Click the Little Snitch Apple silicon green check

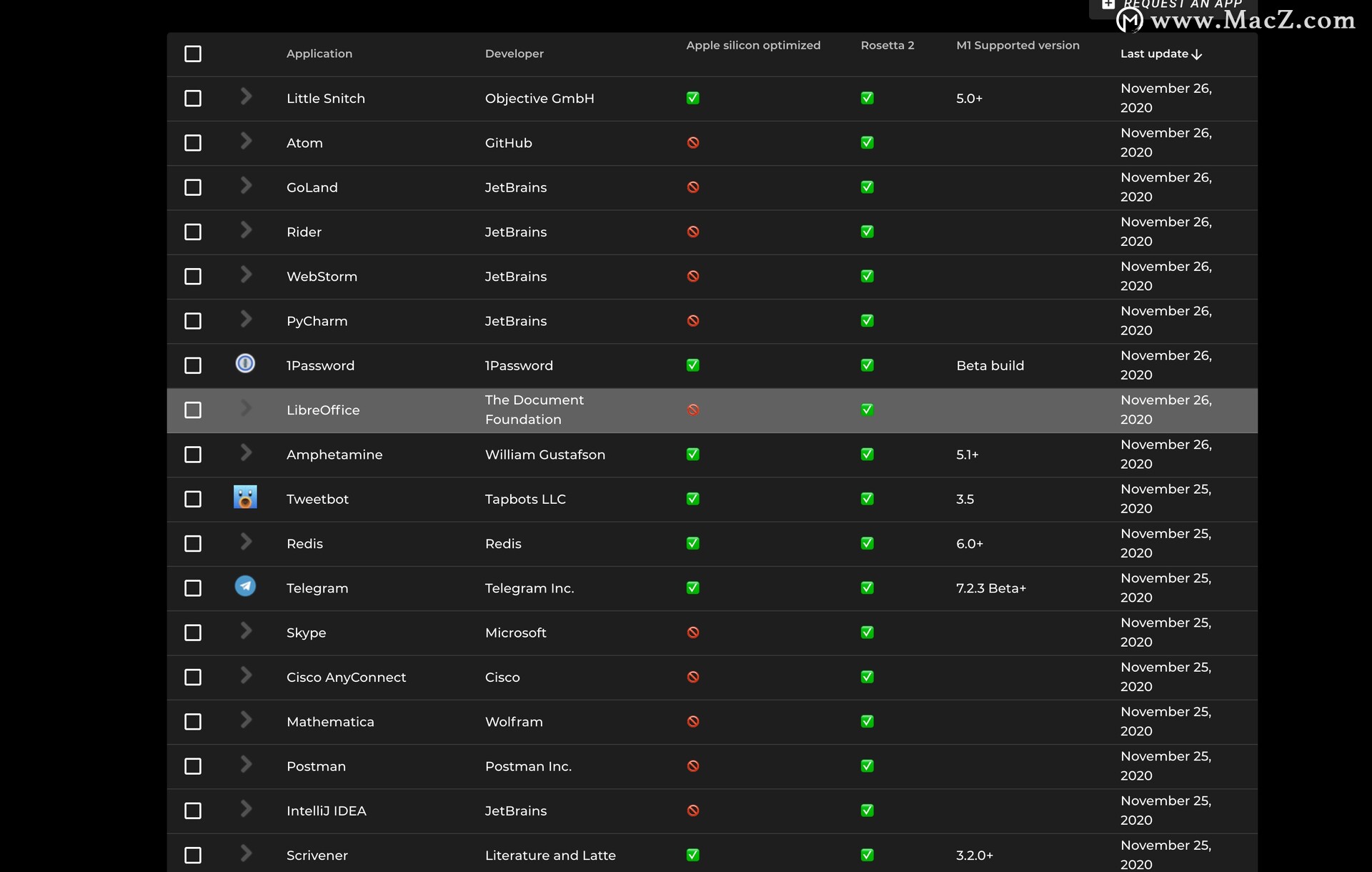[692, 99]
